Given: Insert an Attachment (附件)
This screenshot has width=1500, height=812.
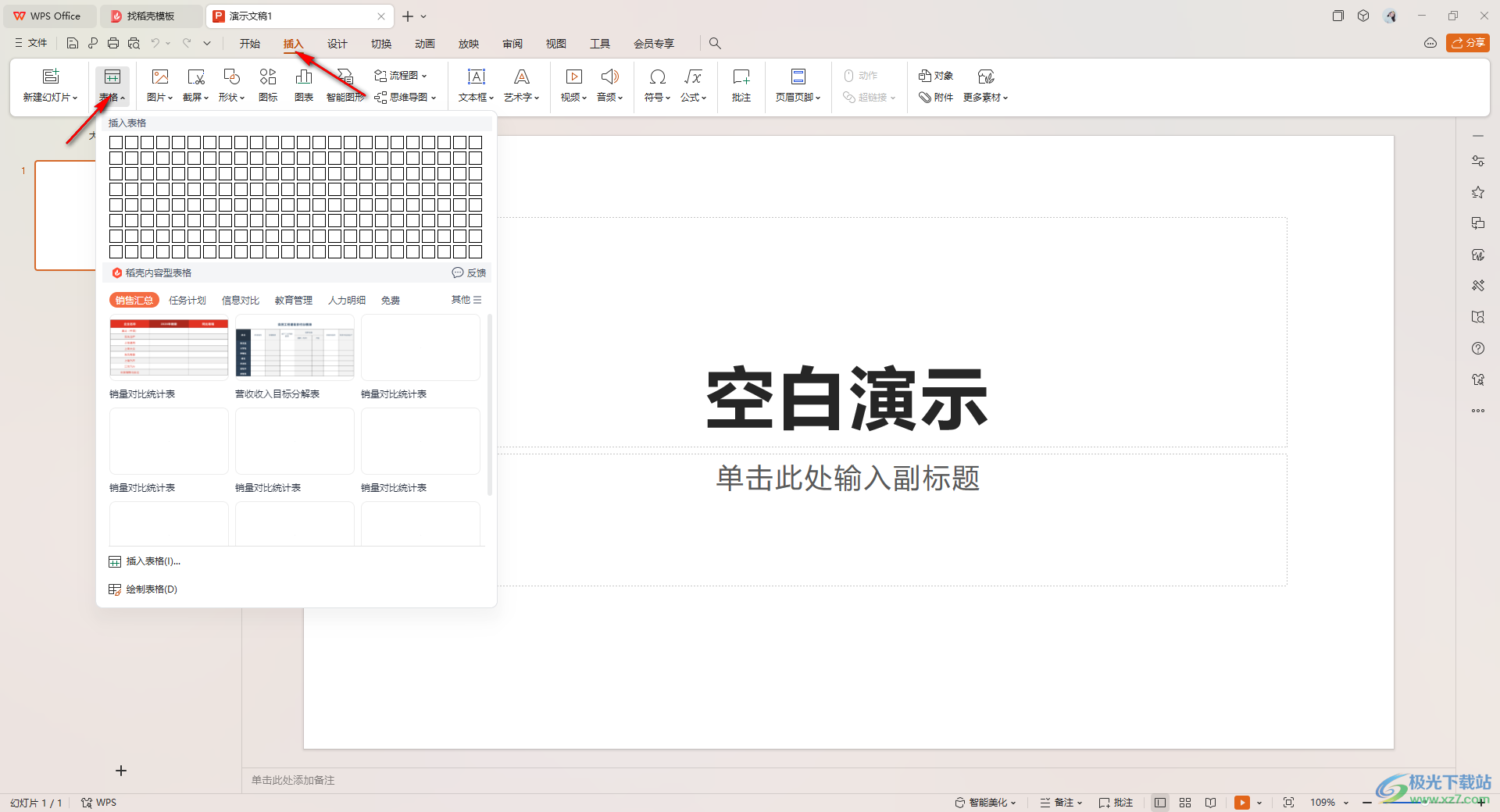Looking at the screenshot, I should 936,98.
